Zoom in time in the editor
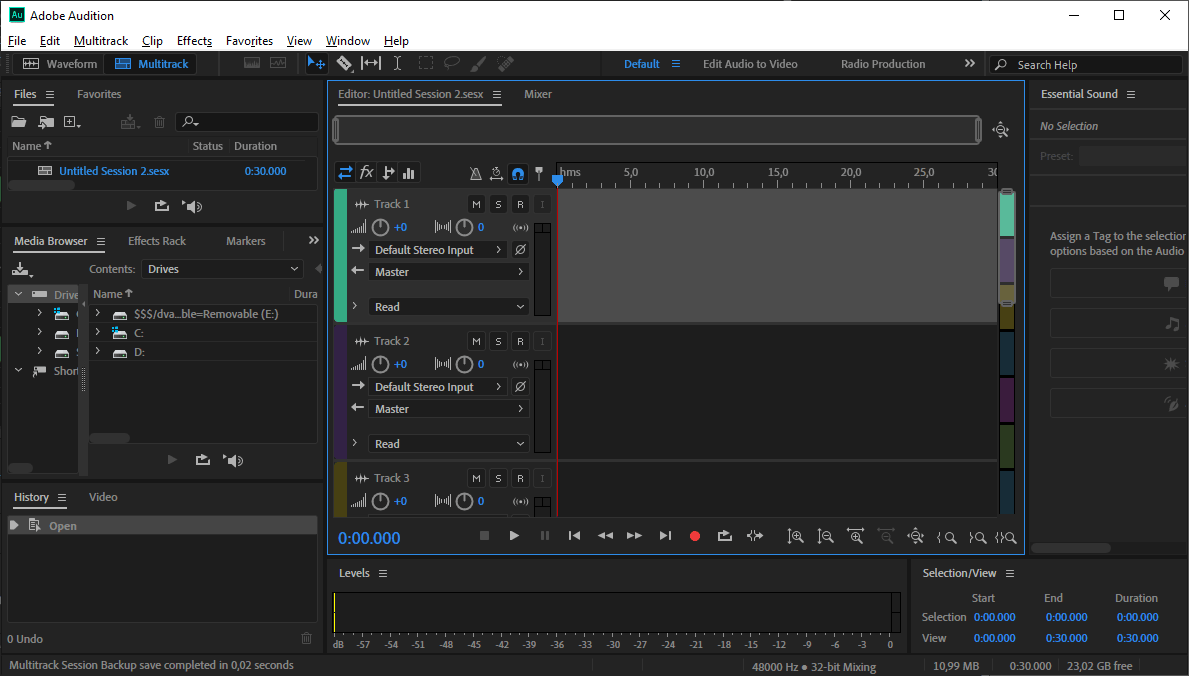This screenshot has width=1189, height=676. coord(855,536)
